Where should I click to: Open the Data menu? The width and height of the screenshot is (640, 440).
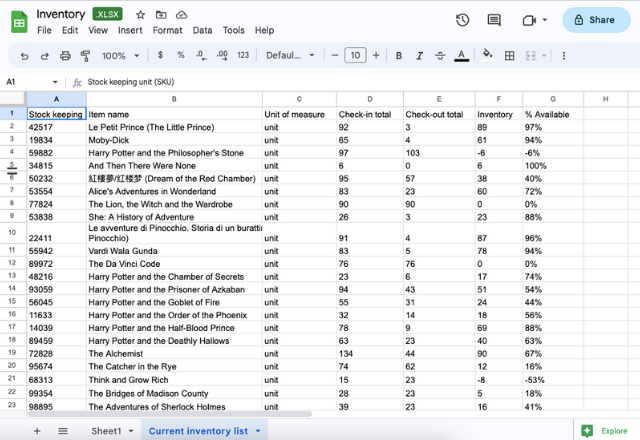click(x=202, y=30)
